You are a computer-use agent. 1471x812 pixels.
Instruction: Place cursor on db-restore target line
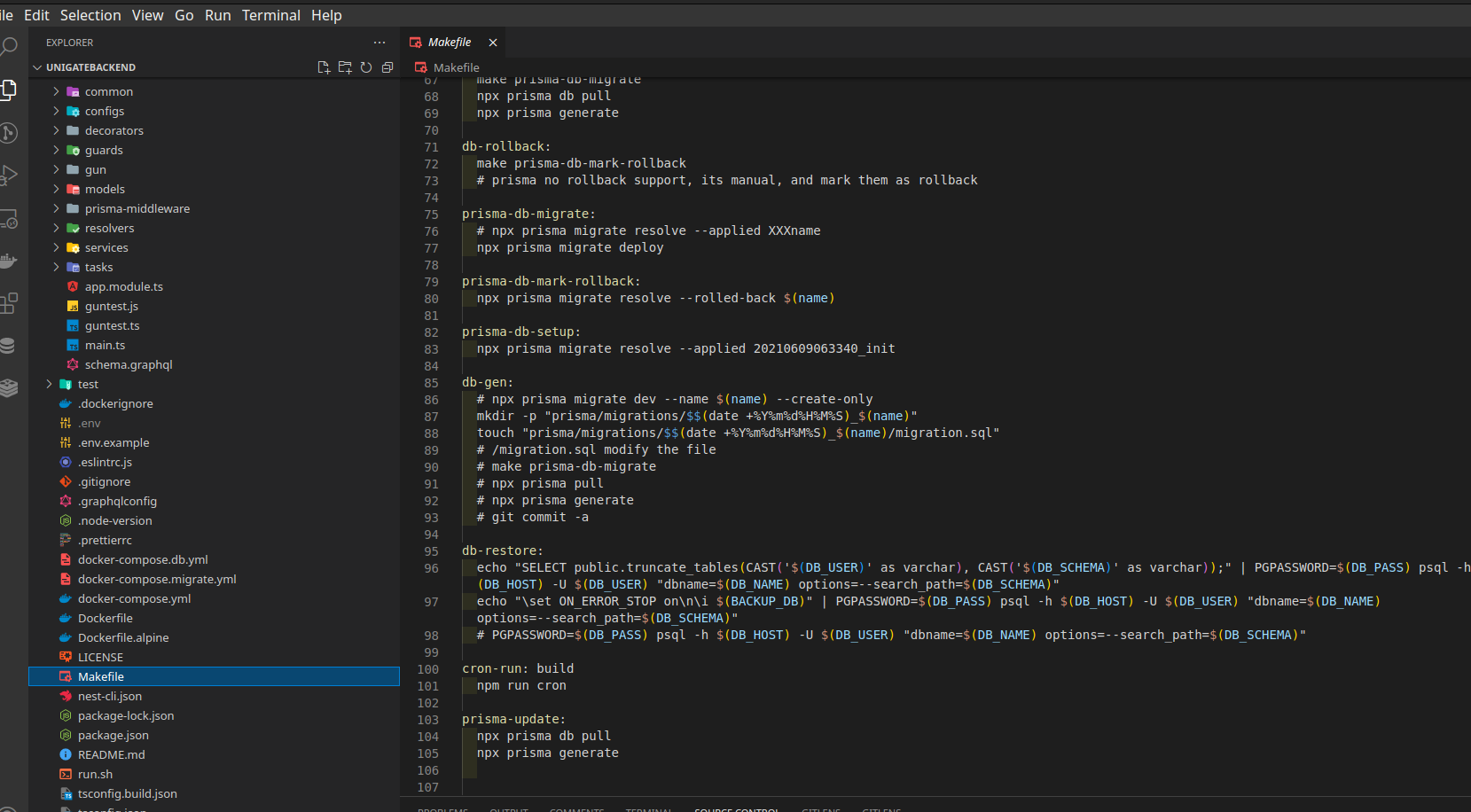click(502, 550)
